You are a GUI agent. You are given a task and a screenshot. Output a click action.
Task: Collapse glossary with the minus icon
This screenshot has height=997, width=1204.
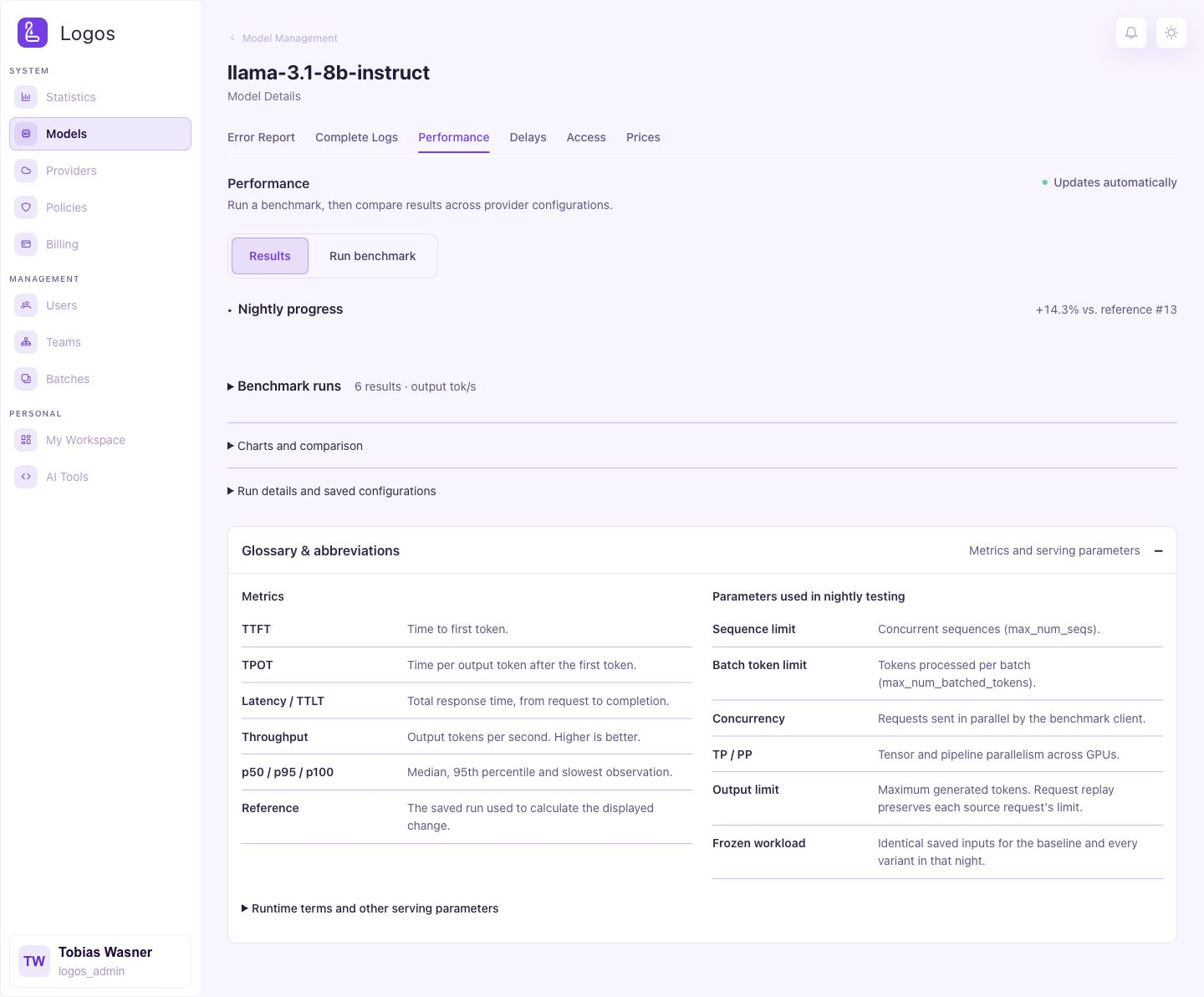(1158, 550)
